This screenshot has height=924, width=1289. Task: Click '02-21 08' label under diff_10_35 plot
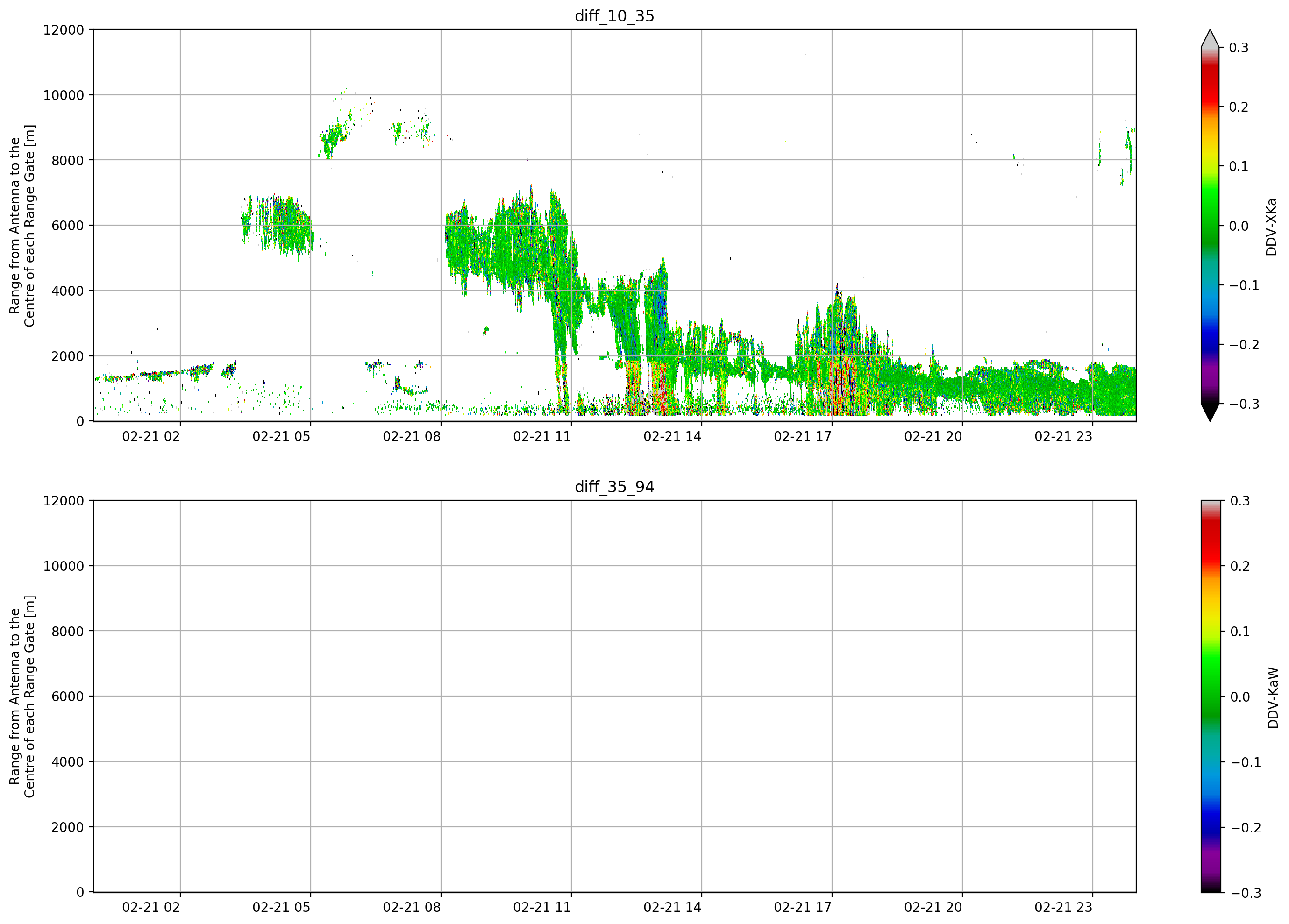412,436
